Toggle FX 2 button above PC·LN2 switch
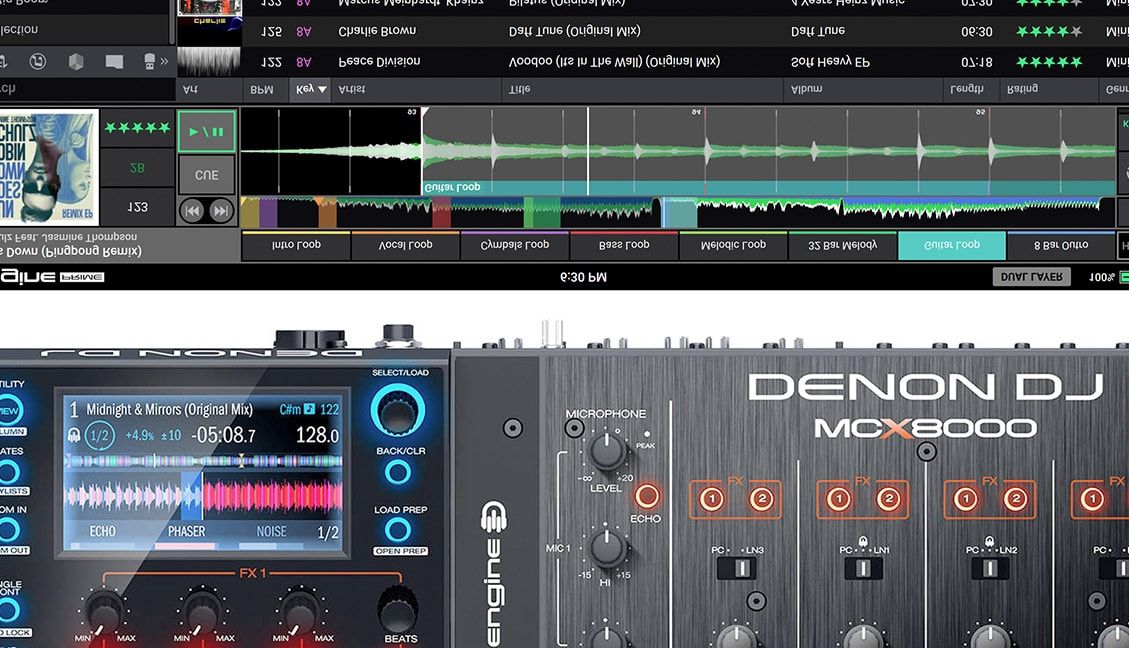This screenshot has width=1129, height=648. [1015, 499]
